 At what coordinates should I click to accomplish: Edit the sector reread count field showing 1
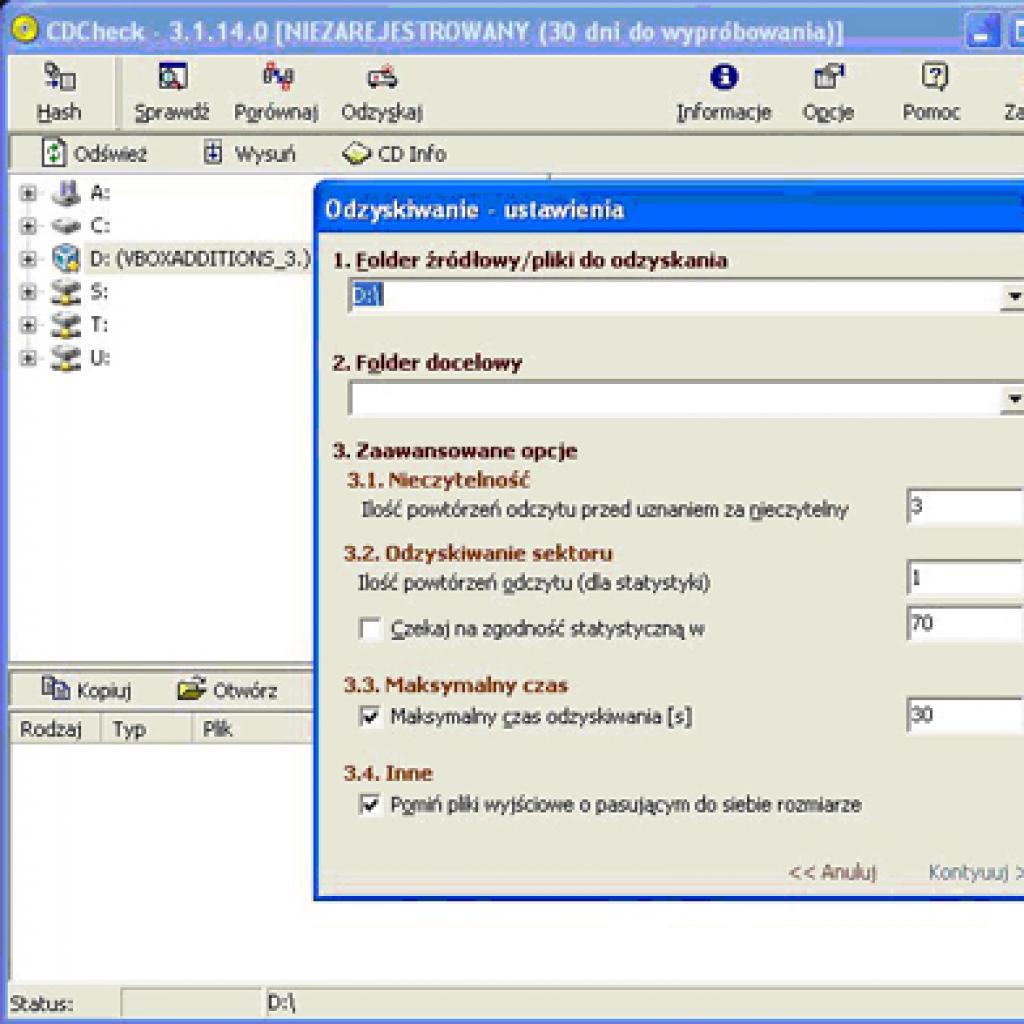click(x=965, y=578)
